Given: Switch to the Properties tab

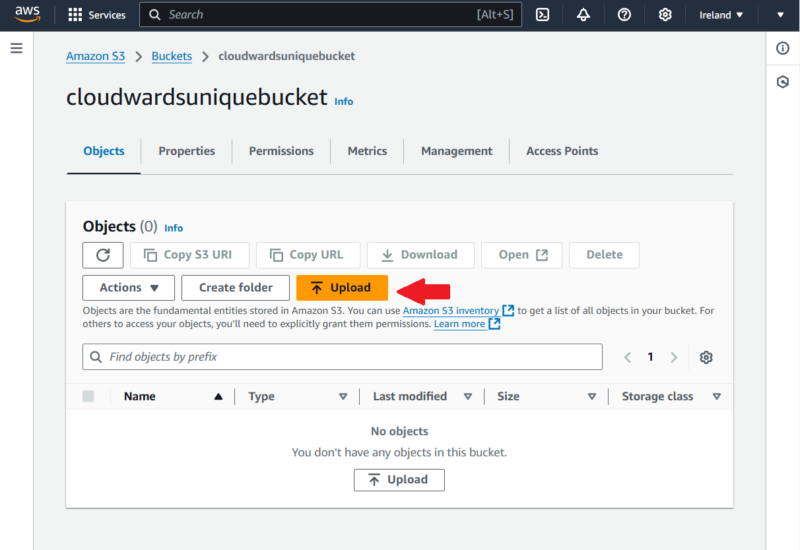Looking at the screenshot, I should (186, 151).
